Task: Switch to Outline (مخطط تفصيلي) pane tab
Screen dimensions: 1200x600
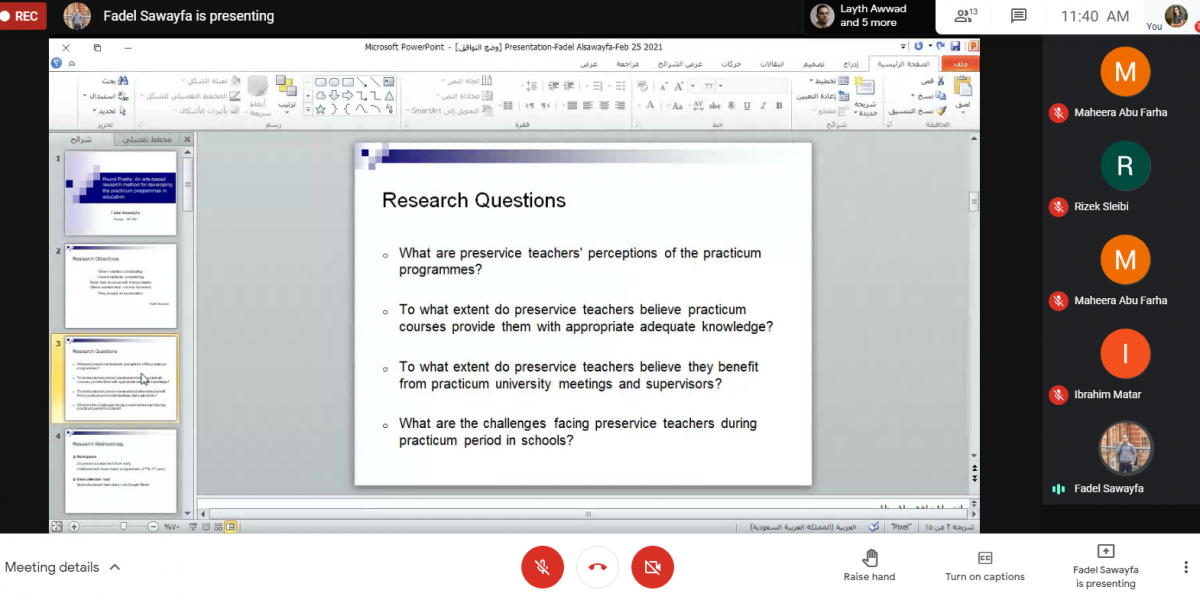Action: click(148, 140)
